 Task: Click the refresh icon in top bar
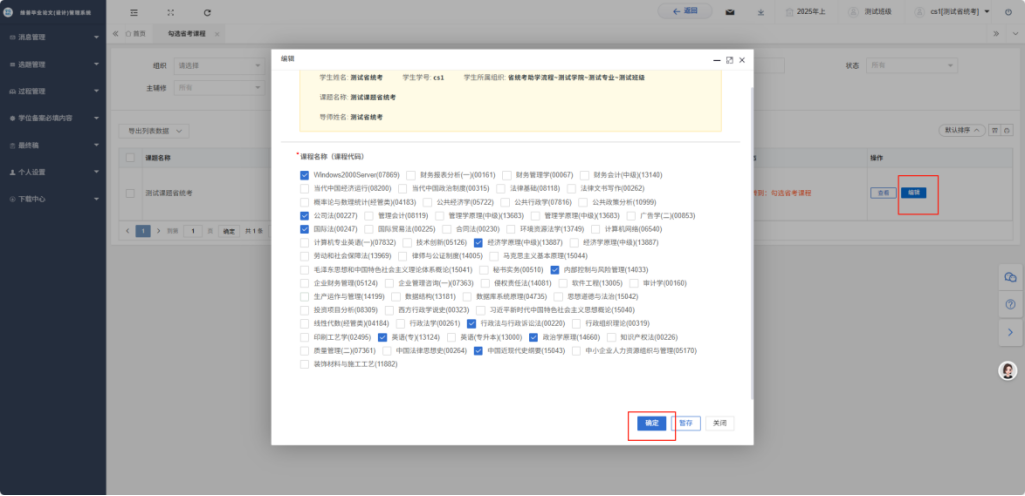207,12
